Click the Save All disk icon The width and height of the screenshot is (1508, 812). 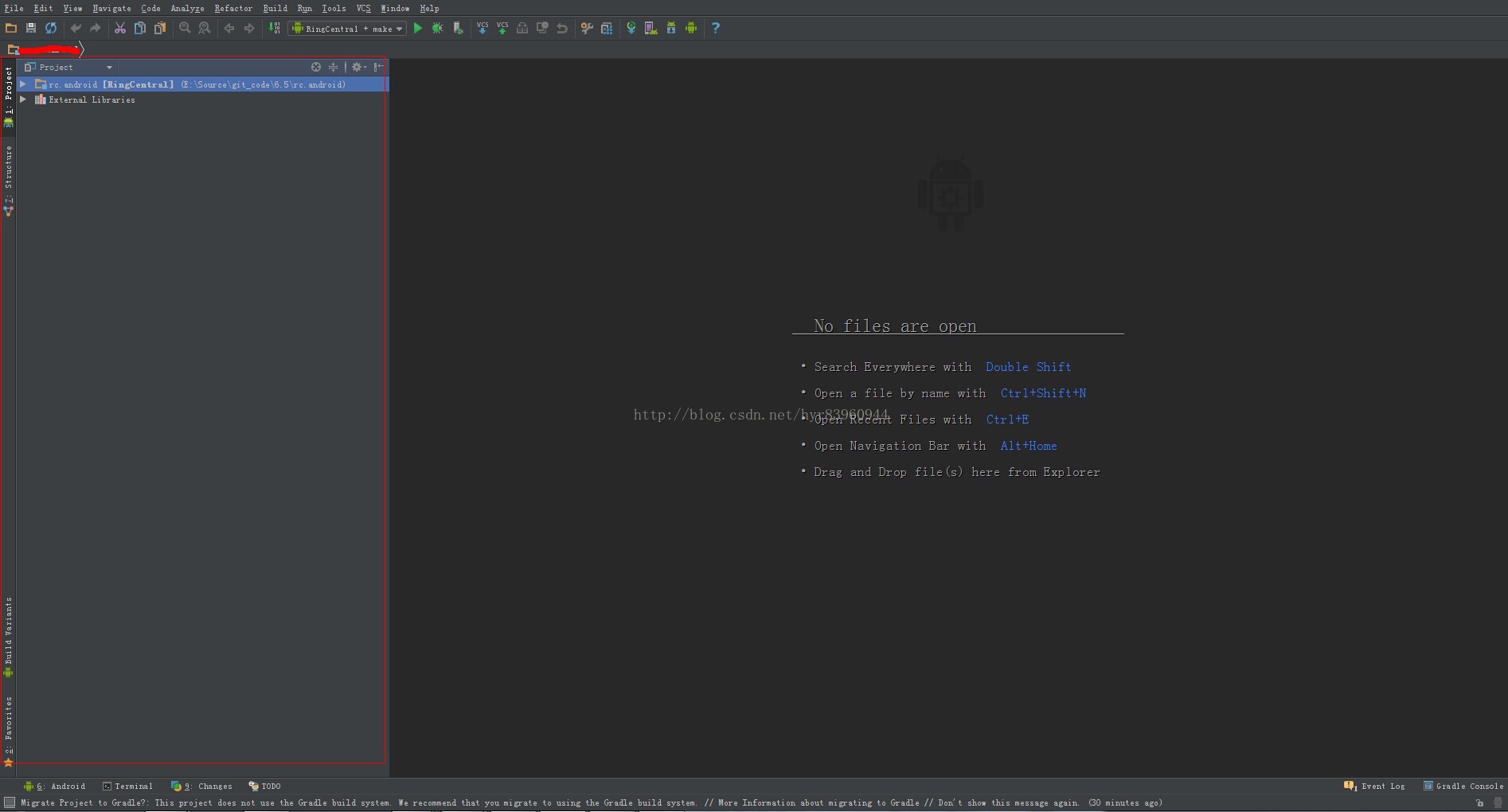tap(31, 28)
